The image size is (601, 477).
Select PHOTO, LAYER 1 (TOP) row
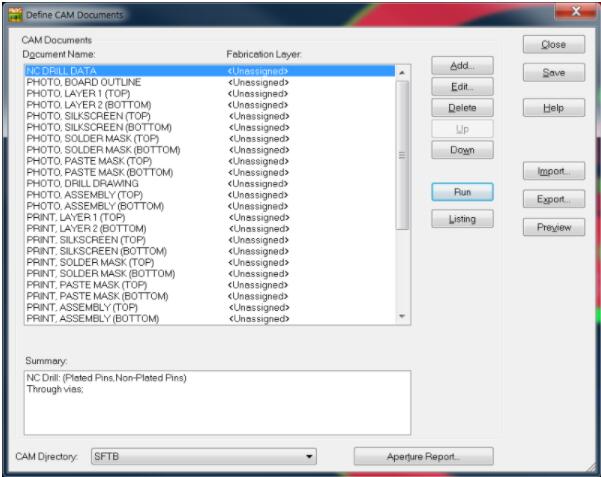pyautogui.click(x=210, y=94)
